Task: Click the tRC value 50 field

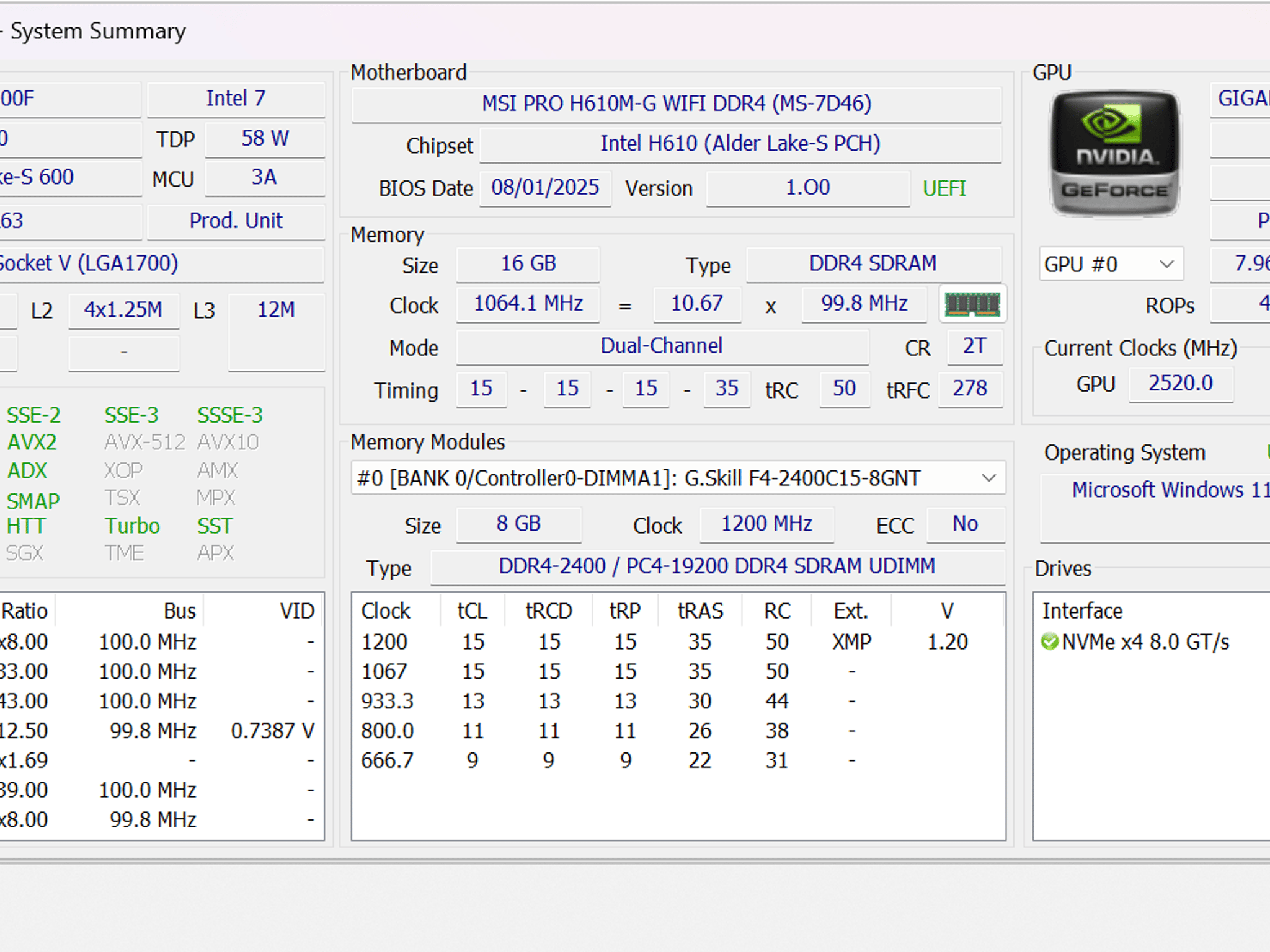Action: [x=845, y=389]
